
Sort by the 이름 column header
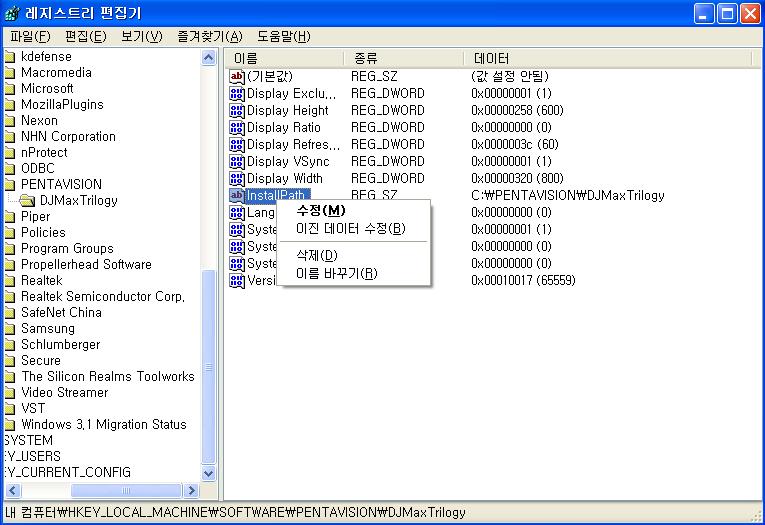(284, 59)
